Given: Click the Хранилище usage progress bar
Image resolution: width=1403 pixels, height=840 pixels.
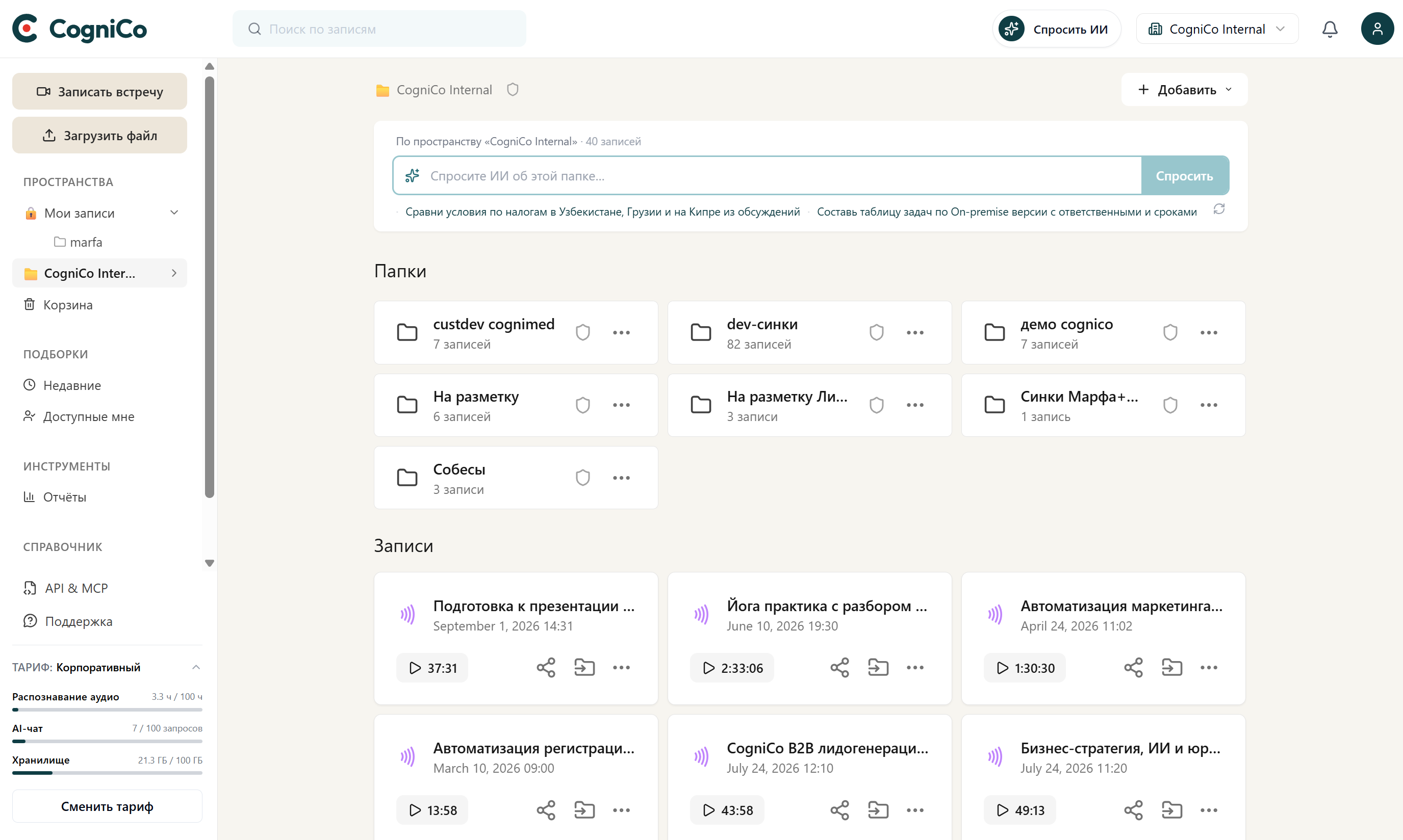Looking at the screenshot, I should (x=107, y=773).
